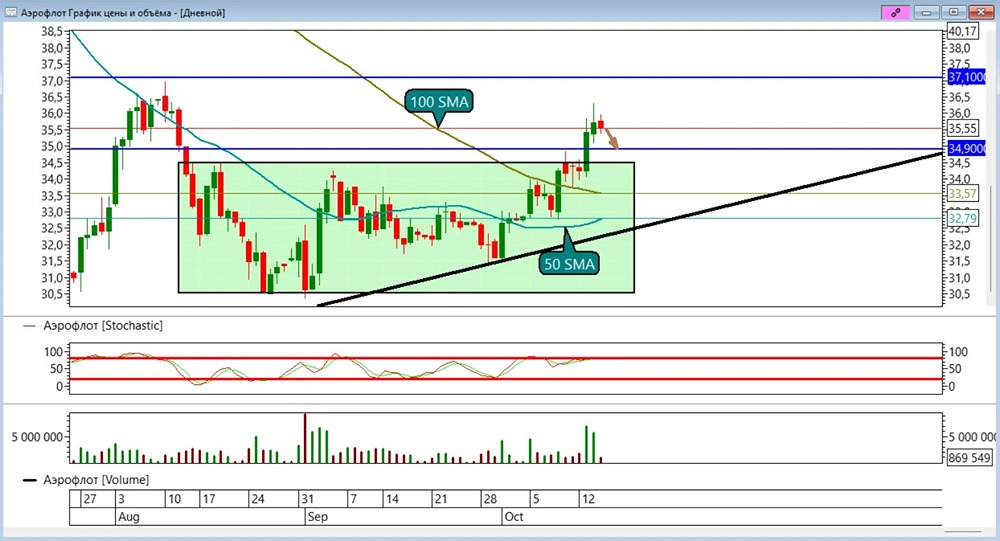Click date label 21 on time axis
Image resolution: width=1000 pixels, height=541 pixels.
coord(441,499)
